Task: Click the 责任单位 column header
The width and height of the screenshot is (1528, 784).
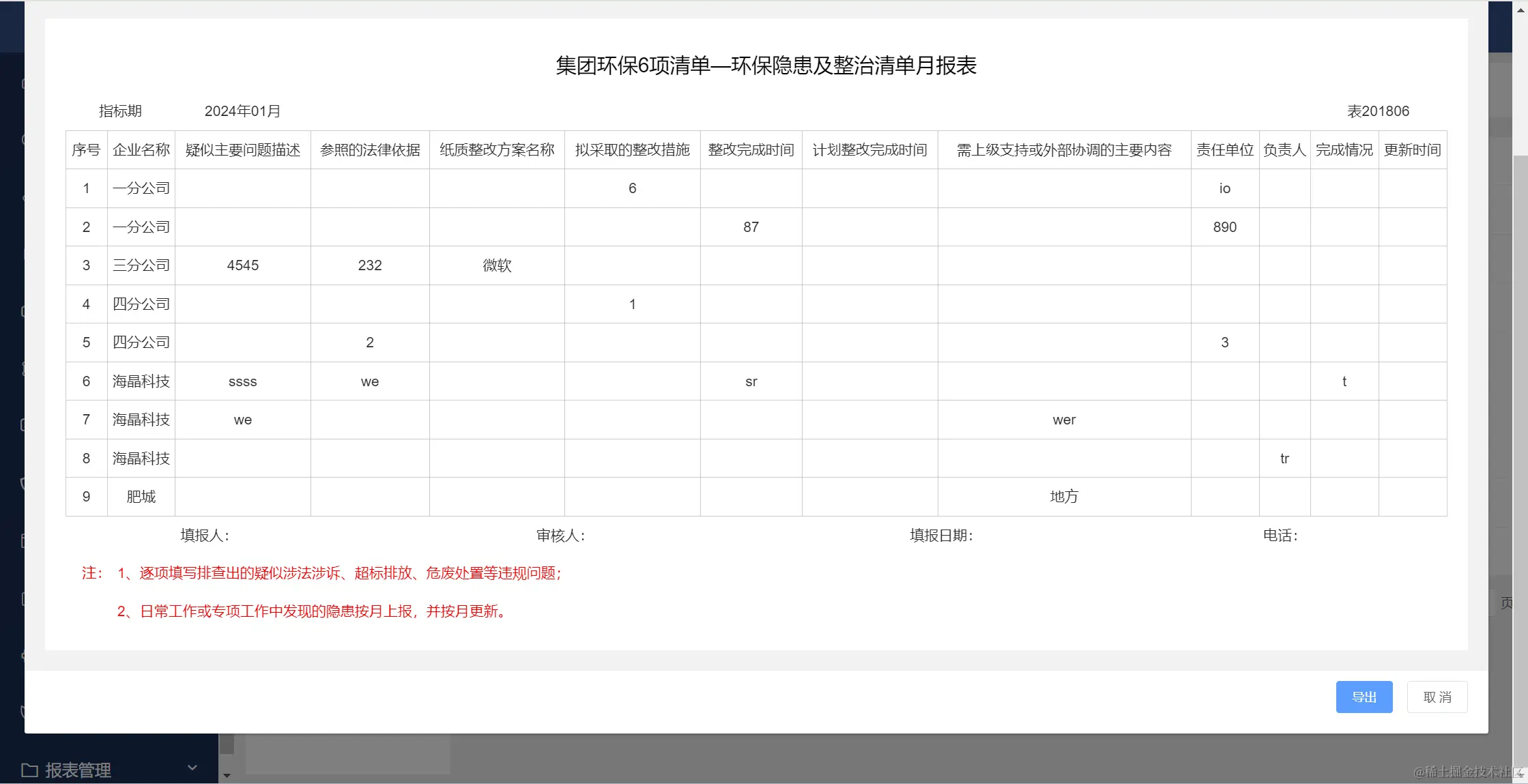Action: [x=1224, y=150]
